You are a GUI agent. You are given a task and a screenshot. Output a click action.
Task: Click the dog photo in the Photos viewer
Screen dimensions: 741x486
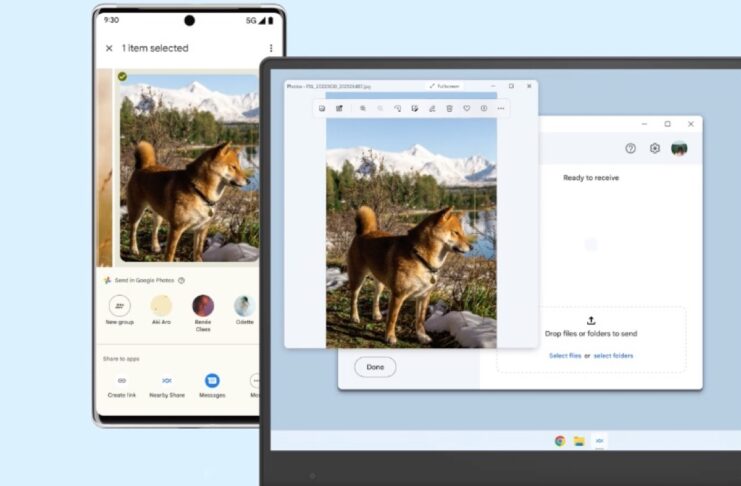pos(411,233)
